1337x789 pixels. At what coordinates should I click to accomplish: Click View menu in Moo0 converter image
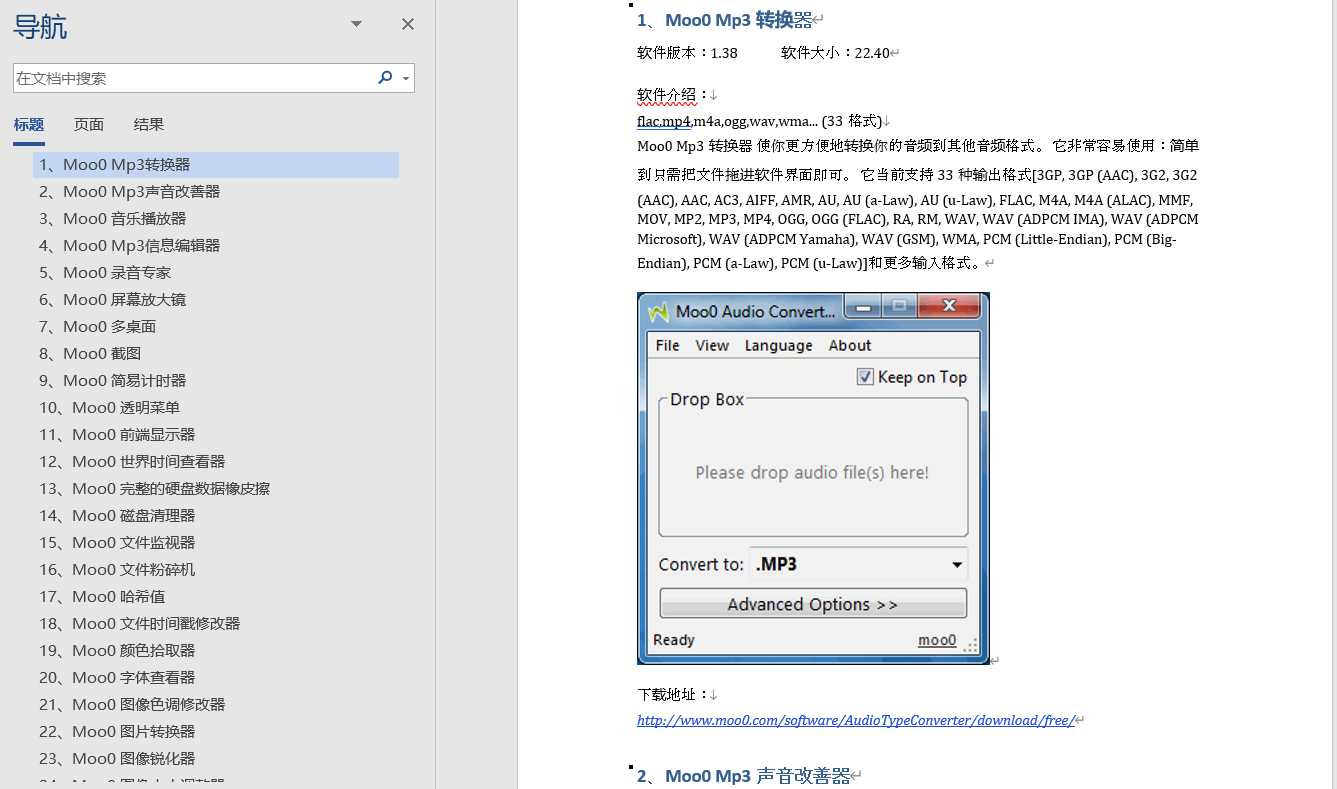(712, 345)
